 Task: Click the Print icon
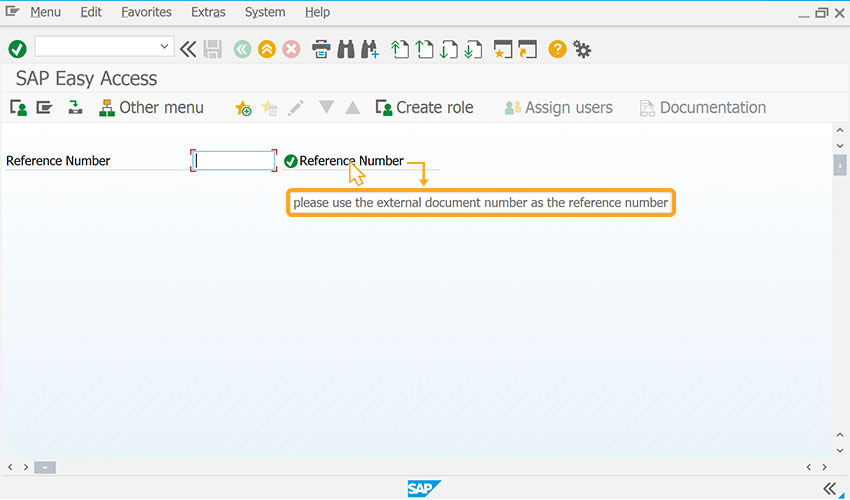point(321,49)
